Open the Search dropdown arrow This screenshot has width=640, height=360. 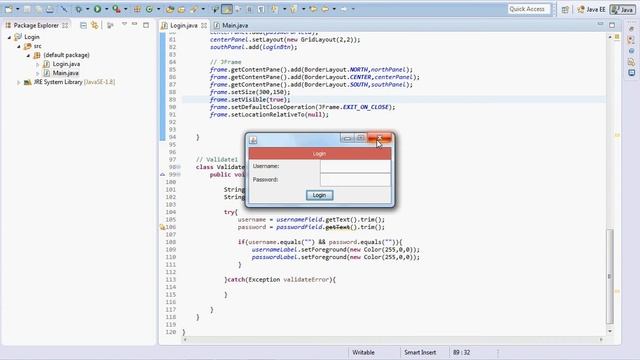[x=203, y=9]
